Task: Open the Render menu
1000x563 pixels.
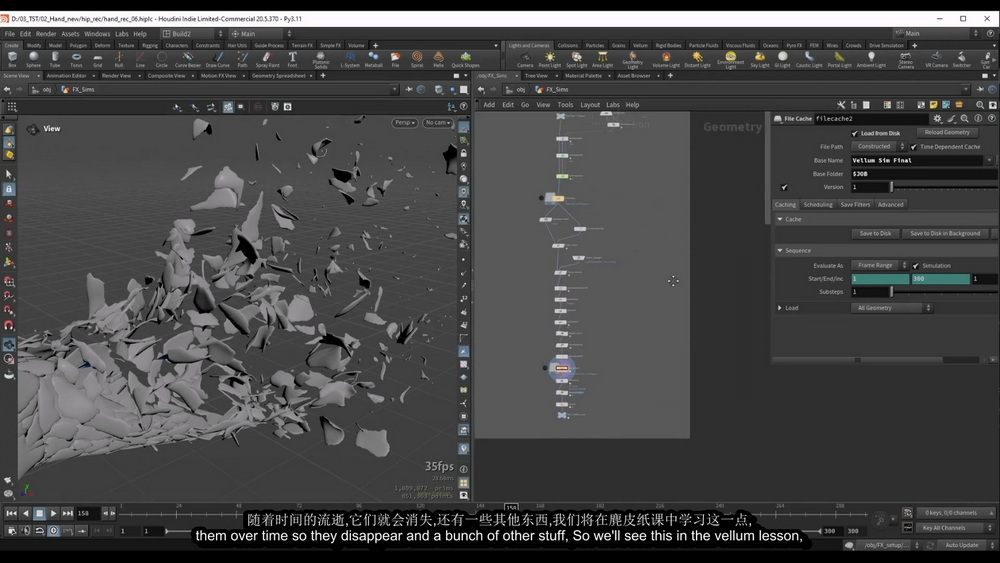Action: coord(46,34)
